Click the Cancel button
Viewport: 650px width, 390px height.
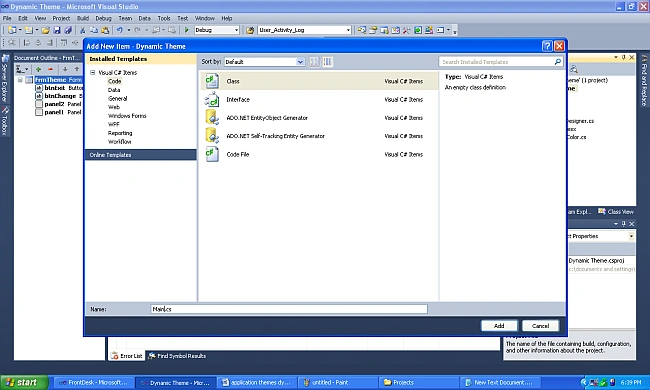coord(541,326)
